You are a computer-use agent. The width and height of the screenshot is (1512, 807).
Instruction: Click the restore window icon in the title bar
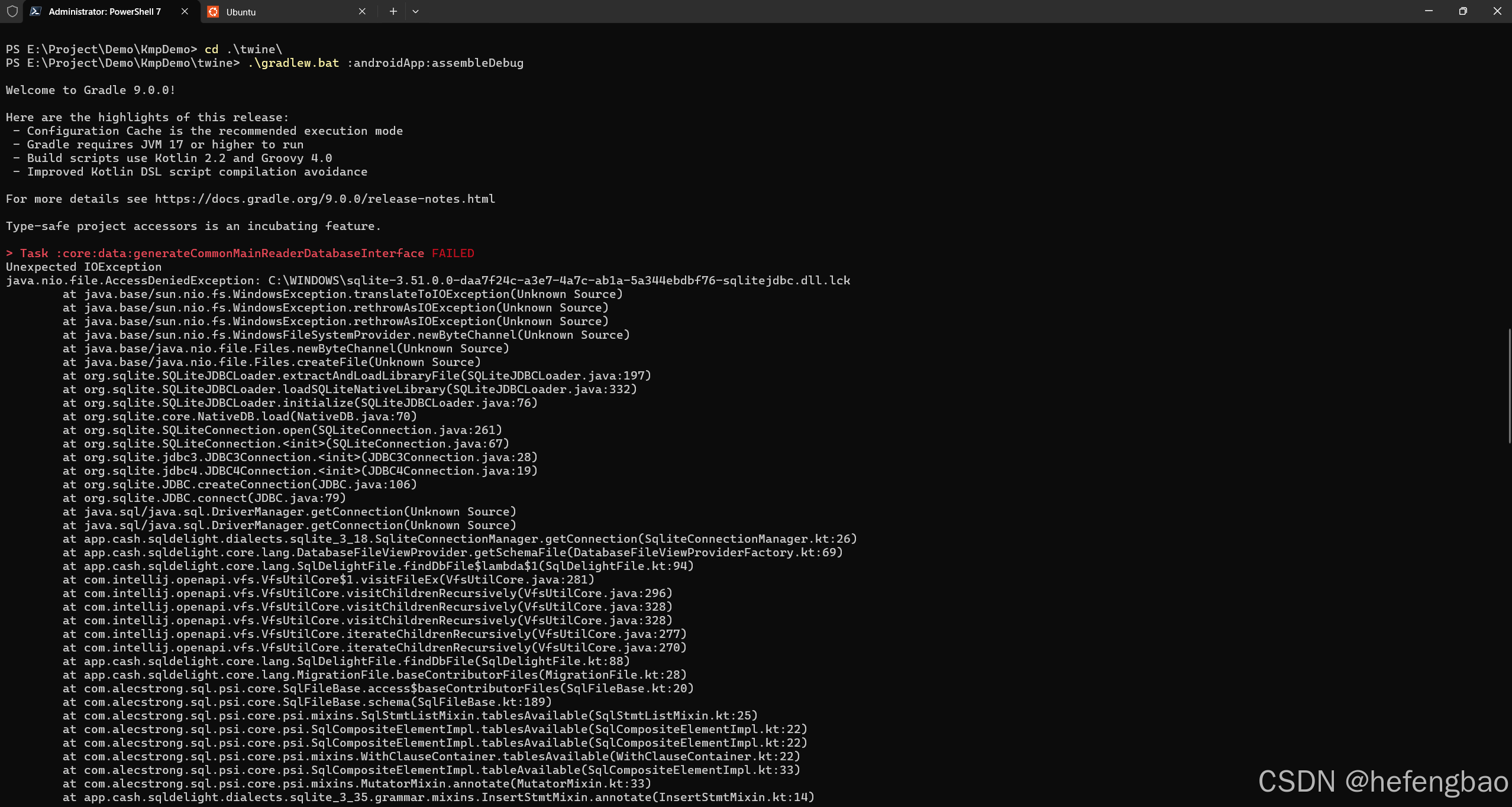[1463, 11]
